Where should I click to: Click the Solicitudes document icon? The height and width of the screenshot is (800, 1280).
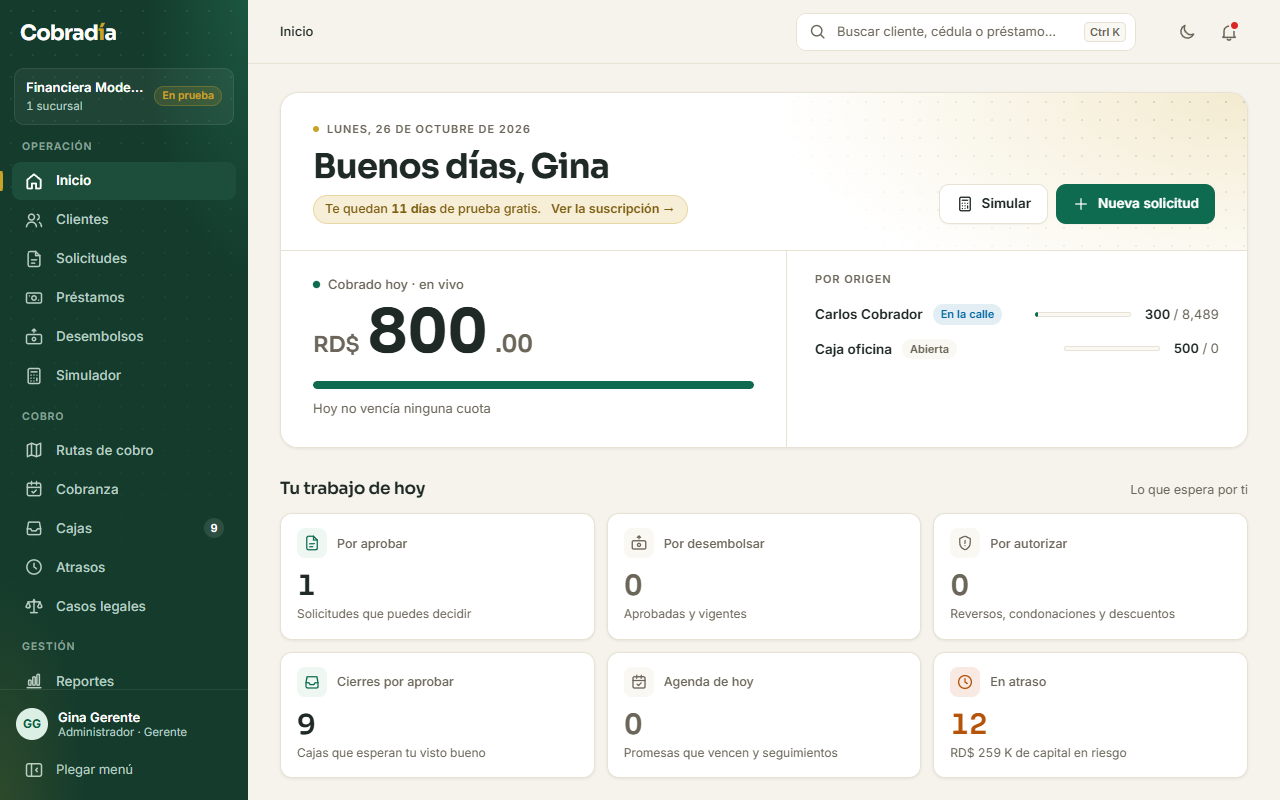[x=34, y=259]
